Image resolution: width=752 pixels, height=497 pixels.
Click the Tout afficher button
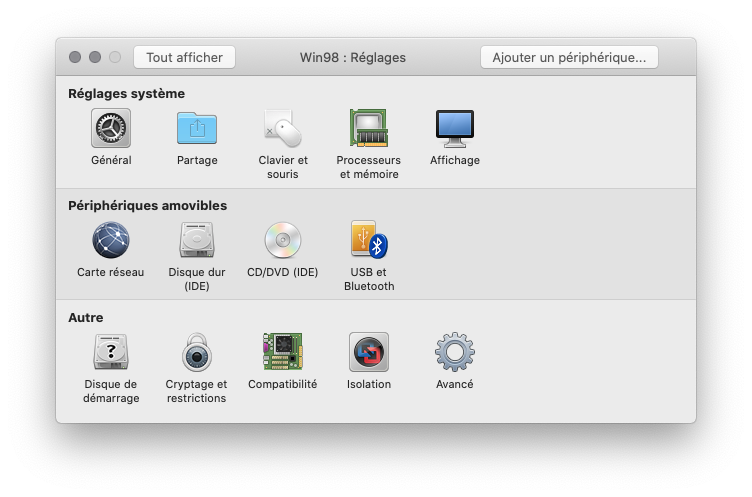click(x=184, y=58)
